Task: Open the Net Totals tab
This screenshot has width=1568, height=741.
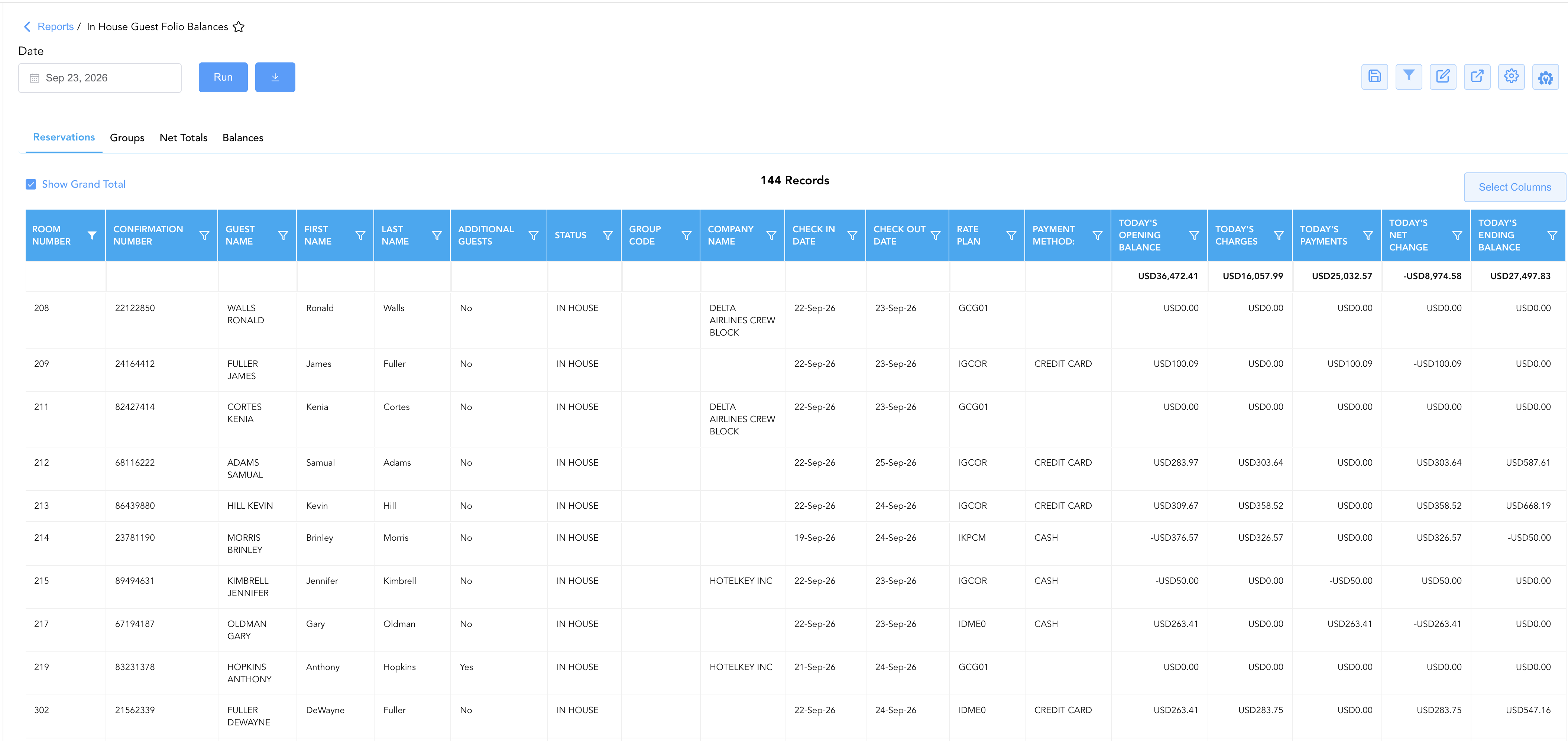Action: (x=183, y=138)
